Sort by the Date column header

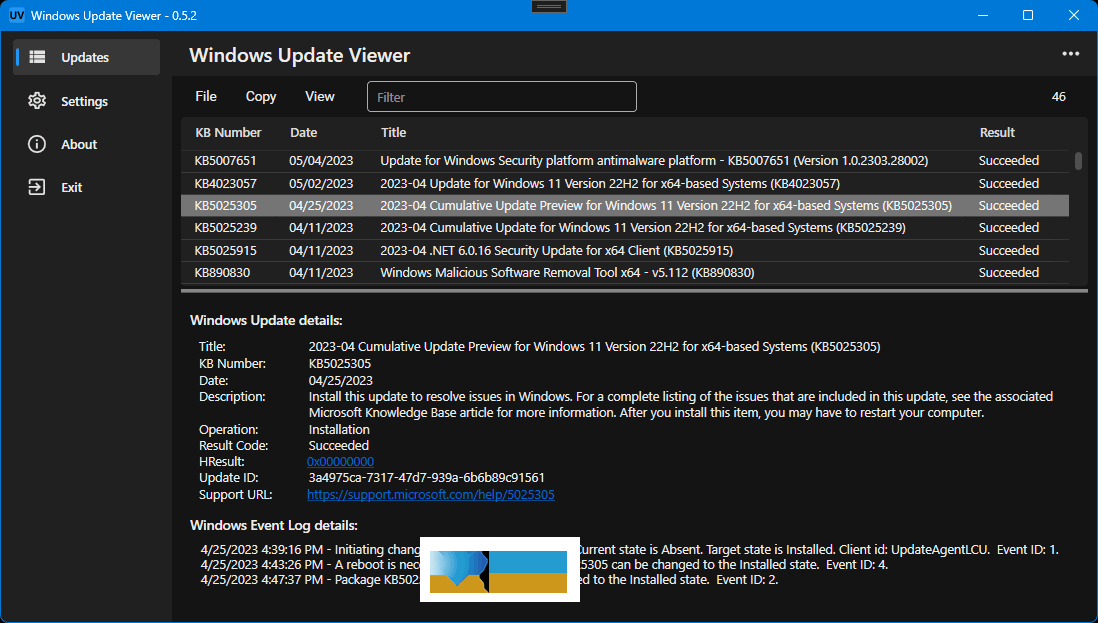(x=303, y=132)
